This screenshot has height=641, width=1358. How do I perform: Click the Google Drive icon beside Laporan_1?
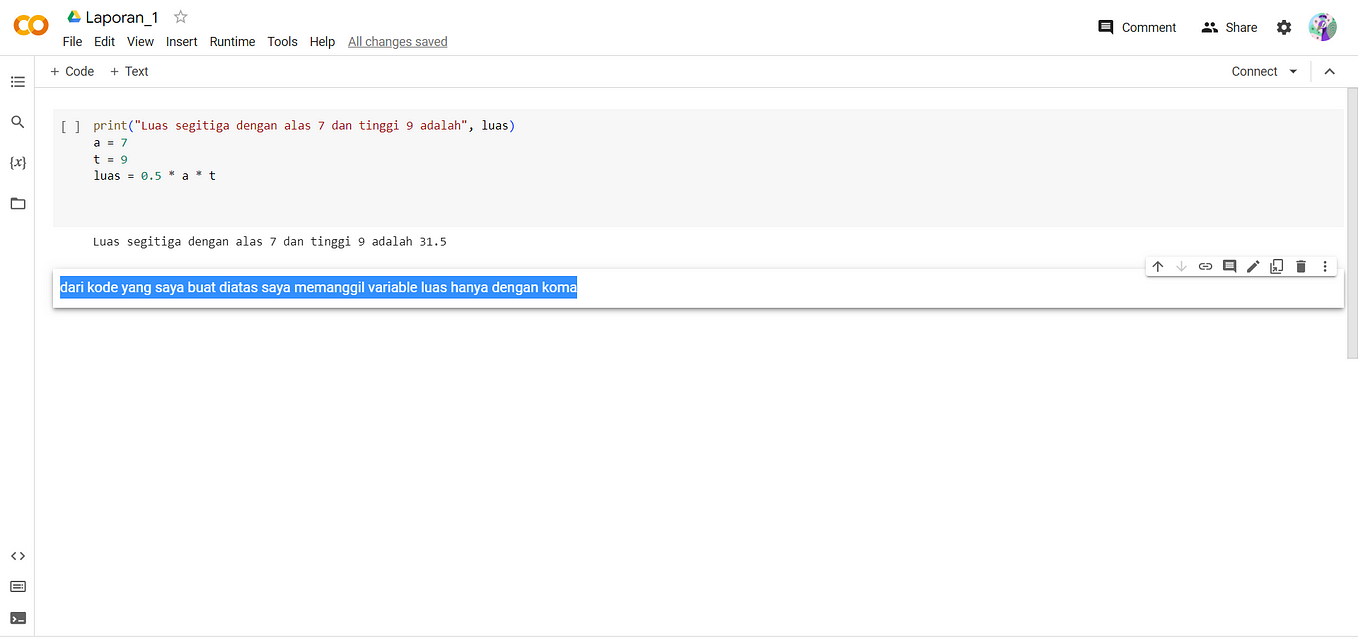tap(73, 17)
